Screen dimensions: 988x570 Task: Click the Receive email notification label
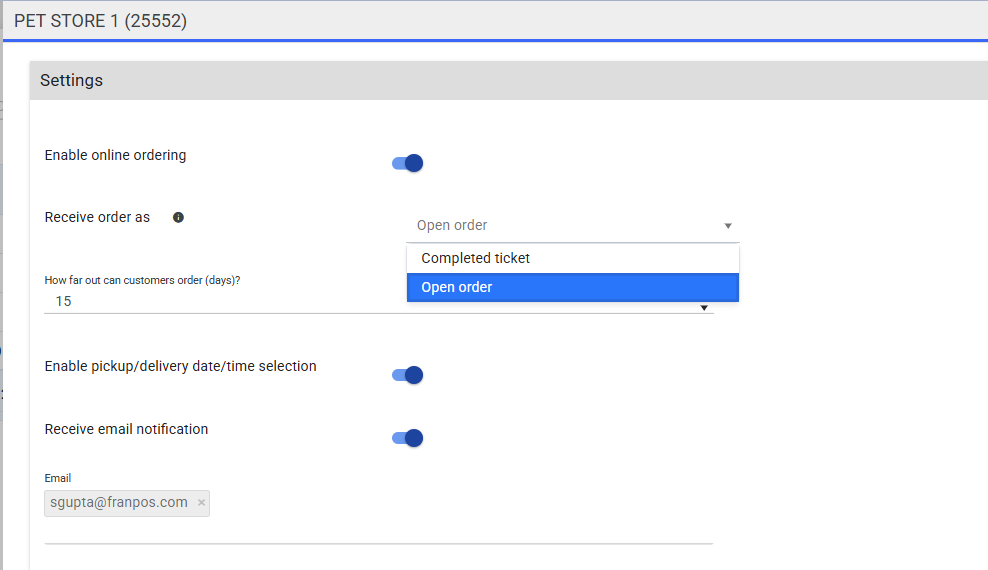click(x=127, y=429)
